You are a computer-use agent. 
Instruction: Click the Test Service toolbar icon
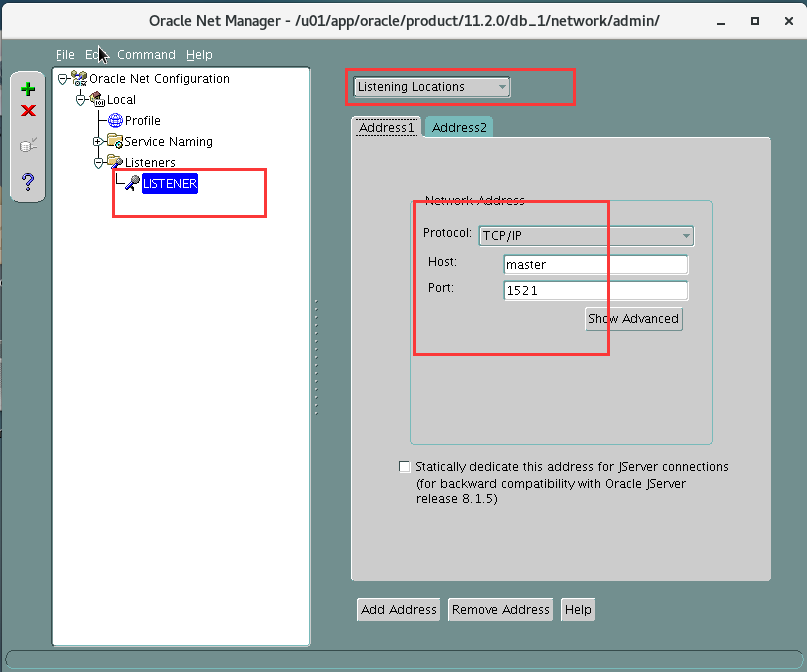click(x=28, y=145)
